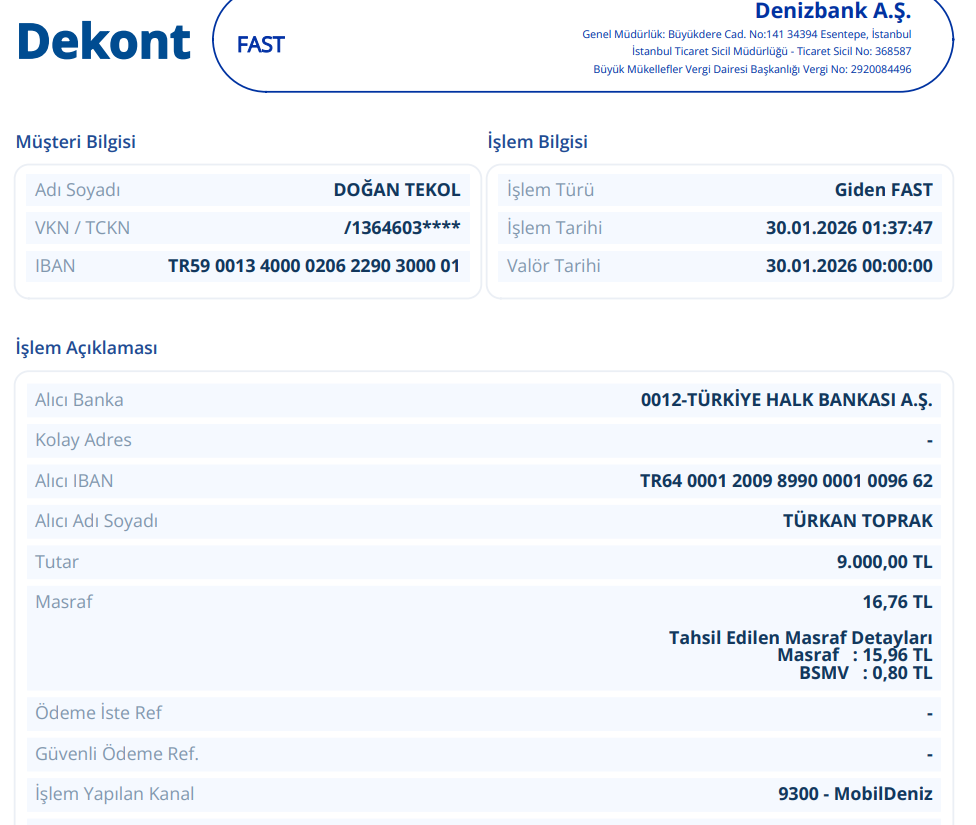
Task: Select the amount 9.000,00 TL
Action: 884,562
